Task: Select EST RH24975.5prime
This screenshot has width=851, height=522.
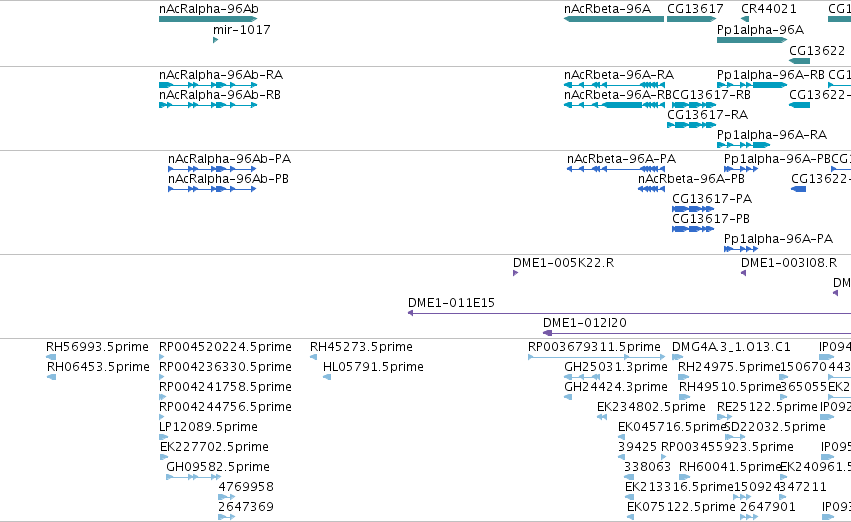Action: pos(684,377)
